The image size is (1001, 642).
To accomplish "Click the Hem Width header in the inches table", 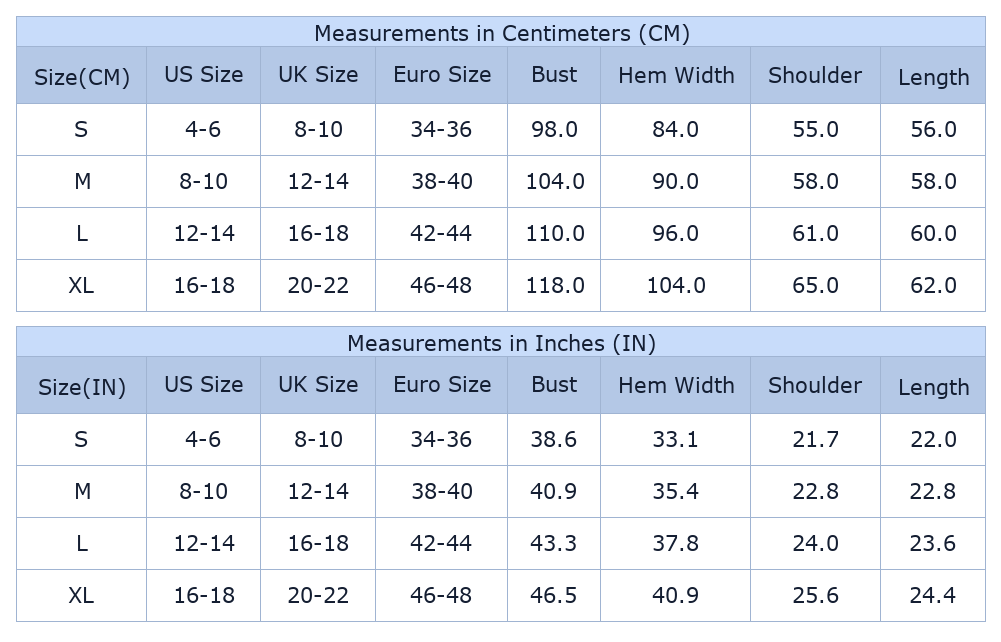I will click(676, 385).
